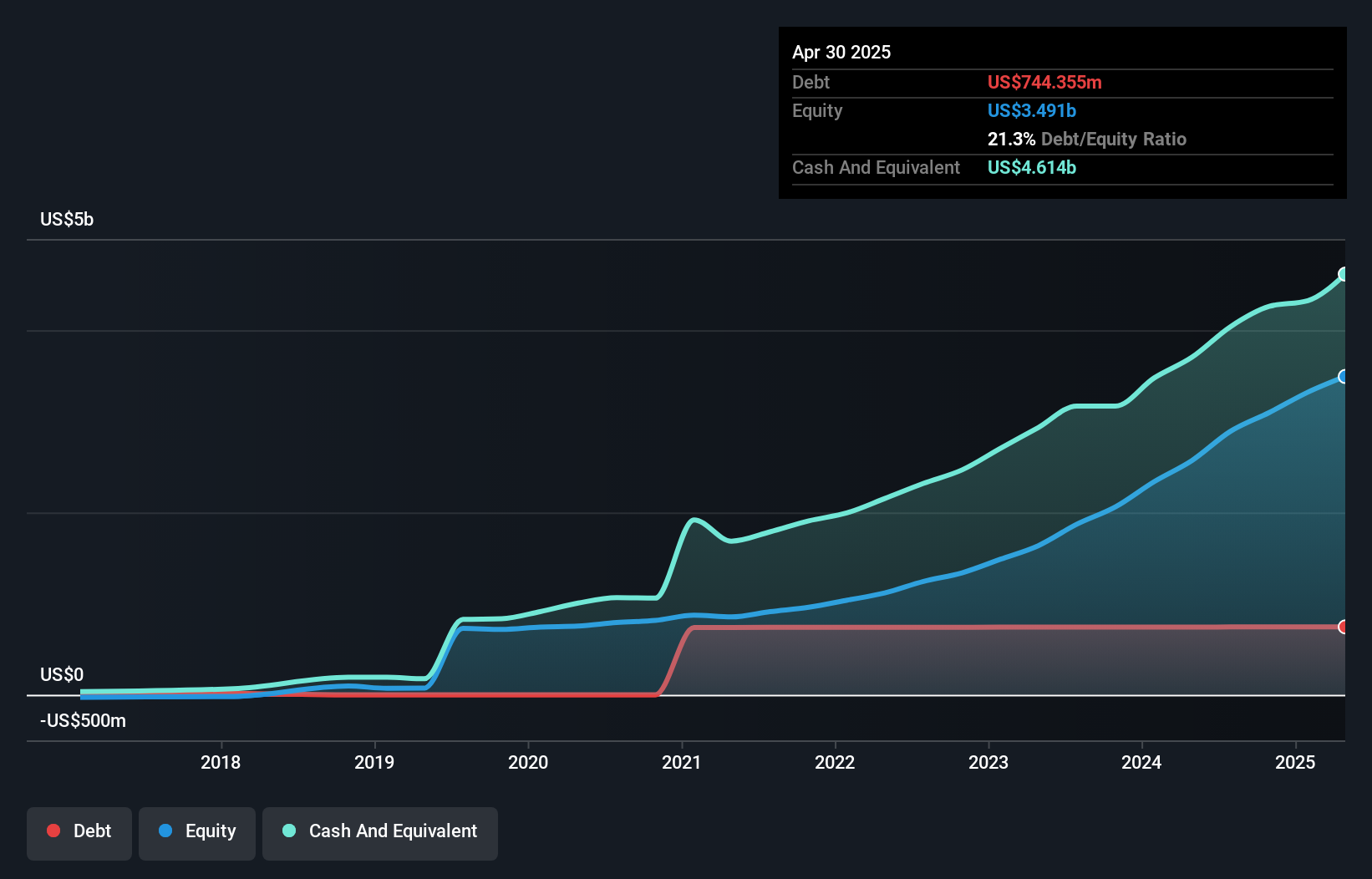Click the 21.3% Debt/Equity Ratio text
This screenshot has height=879, width=1372.
coord(1087,139)
